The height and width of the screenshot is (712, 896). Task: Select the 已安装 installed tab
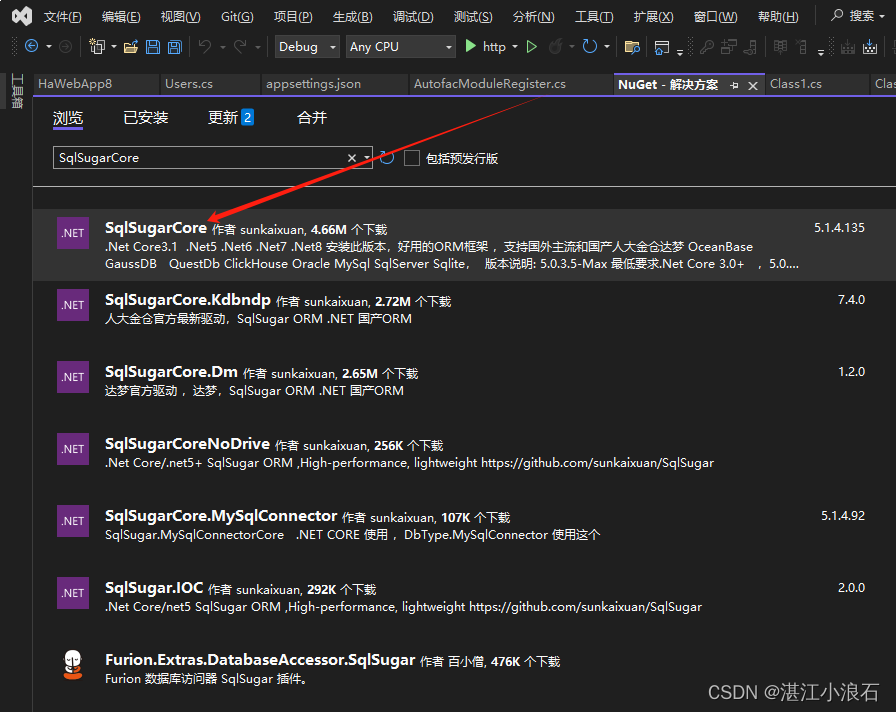[146, 118]
